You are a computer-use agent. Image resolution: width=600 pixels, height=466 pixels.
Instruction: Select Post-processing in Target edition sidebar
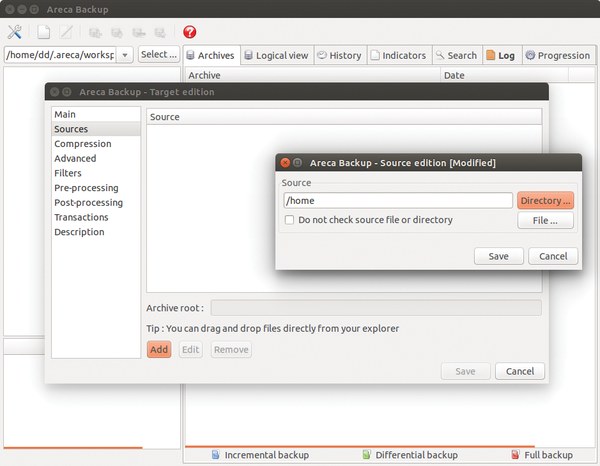(x=96, y=203)
